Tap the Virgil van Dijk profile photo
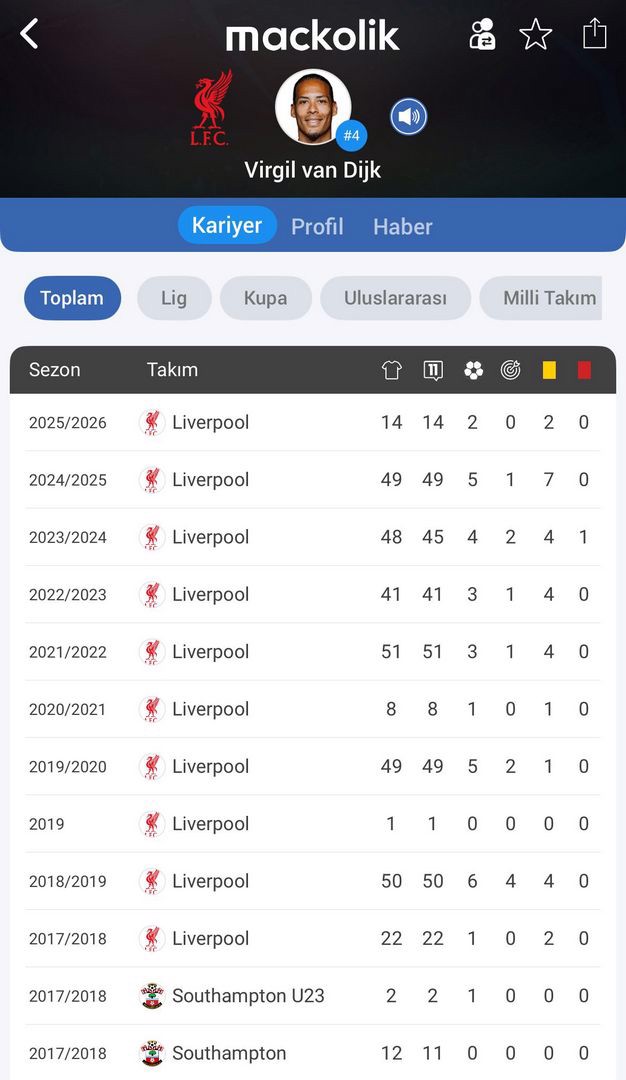This screenshot has height=1080, width=626. (313, 107)
